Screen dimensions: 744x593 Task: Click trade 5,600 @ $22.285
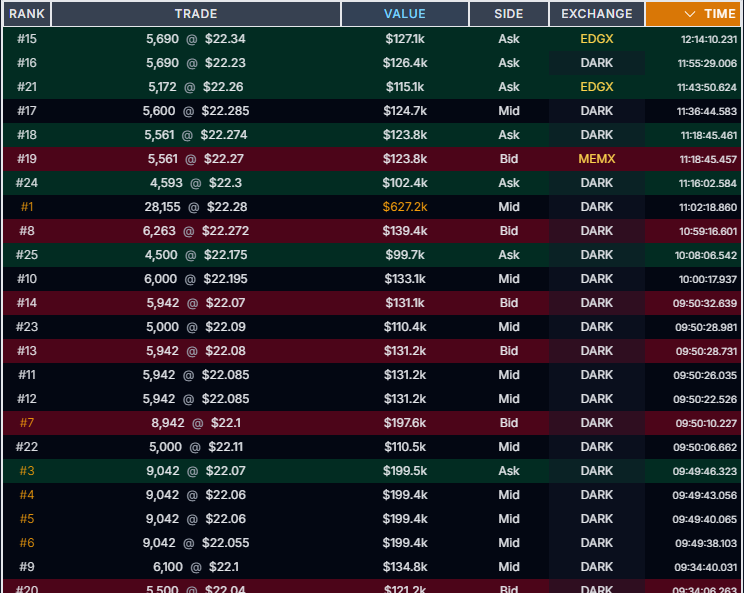click(x=196, y=111)
